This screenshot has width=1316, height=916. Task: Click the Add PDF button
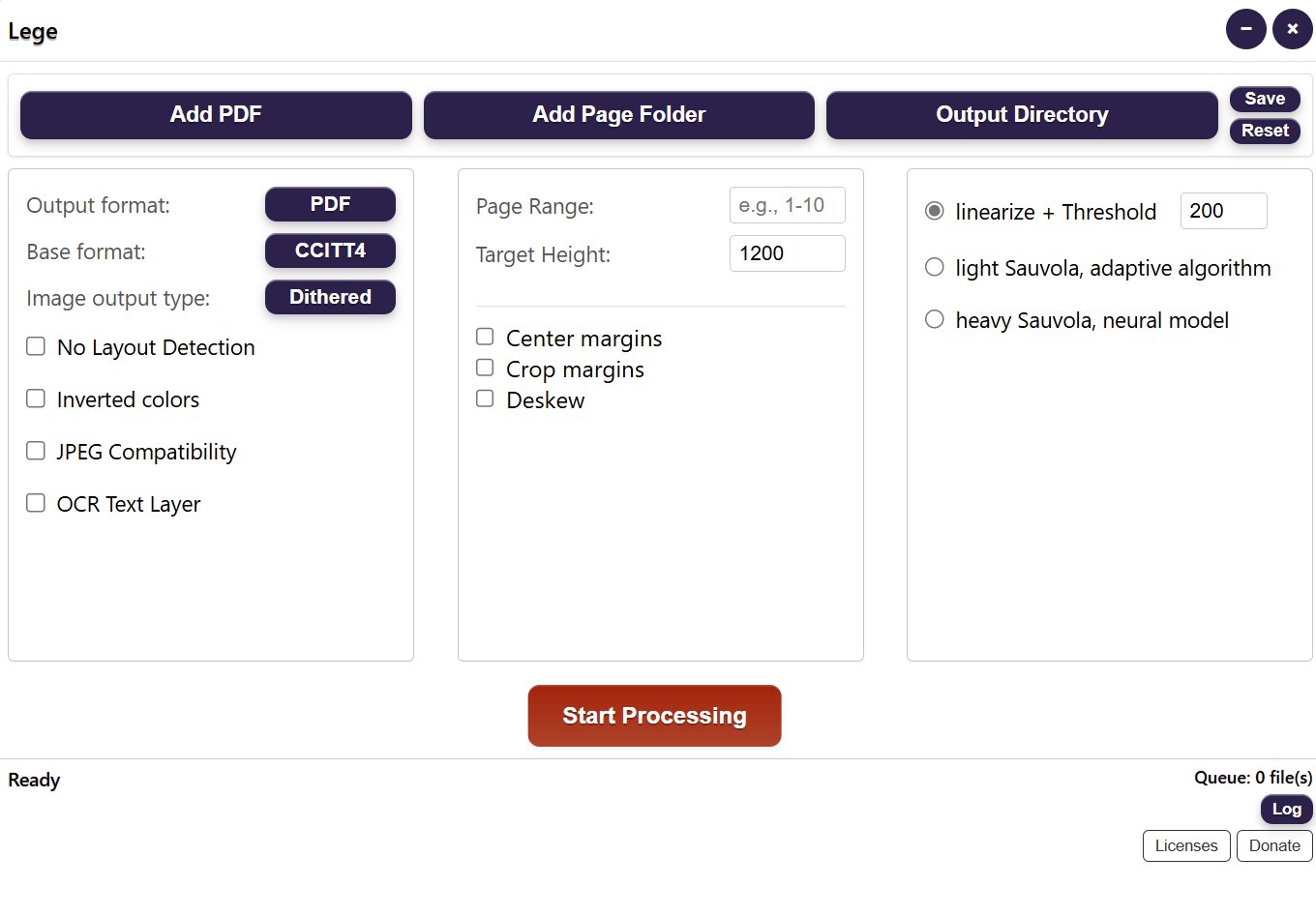[x=216, y=115]
